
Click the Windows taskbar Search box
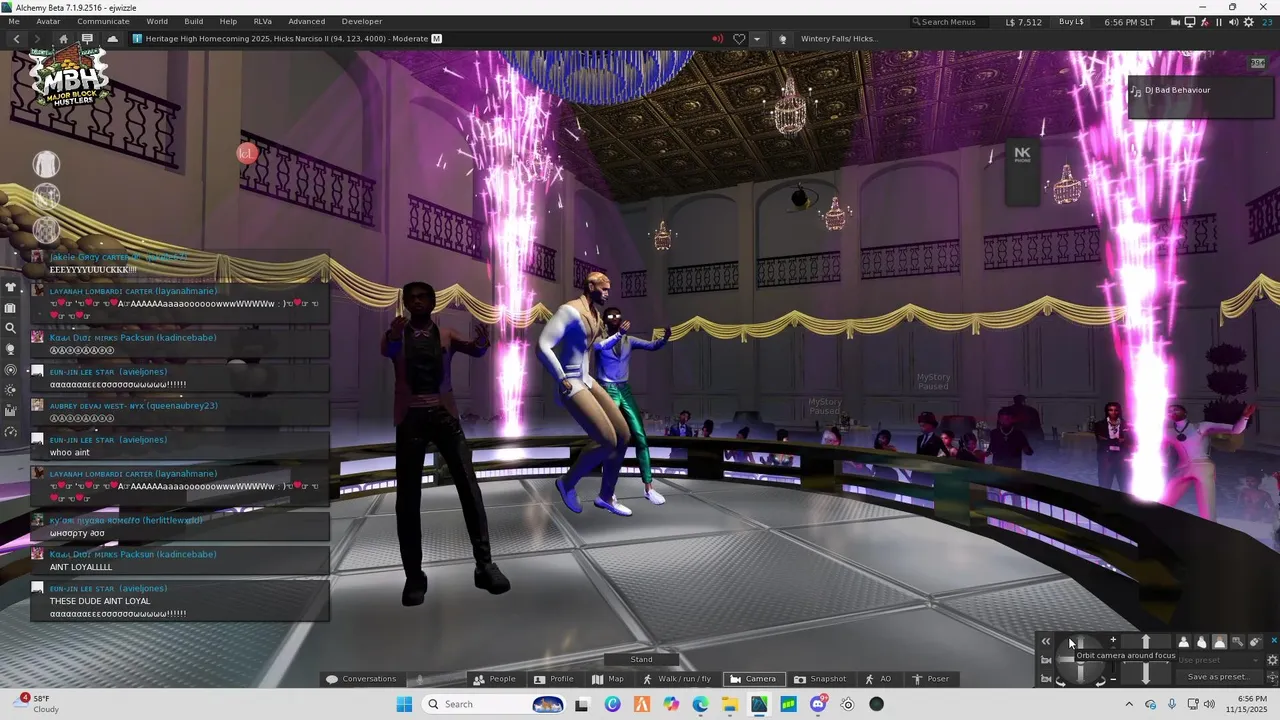[495, 704]
